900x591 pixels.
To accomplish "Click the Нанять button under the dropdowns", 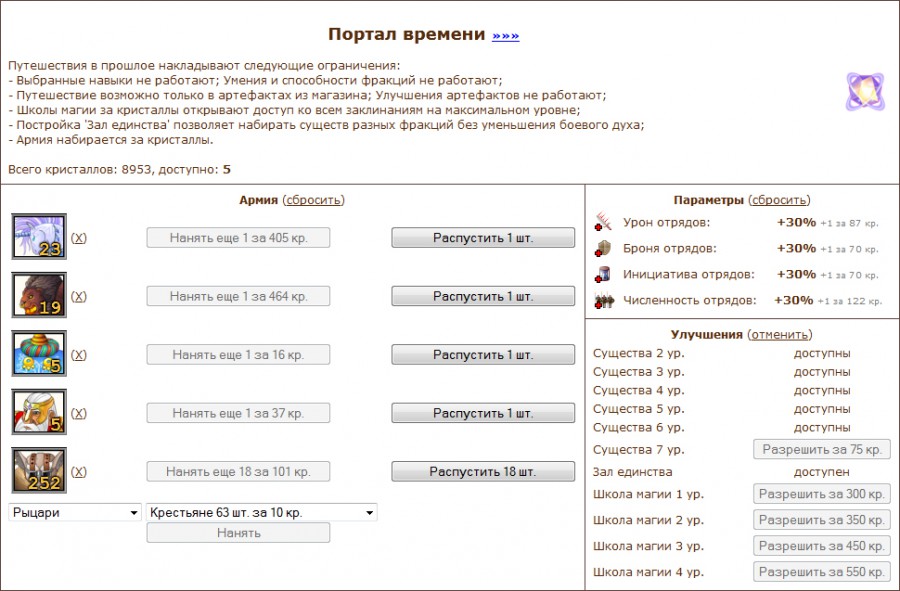I will click(238, 532).
